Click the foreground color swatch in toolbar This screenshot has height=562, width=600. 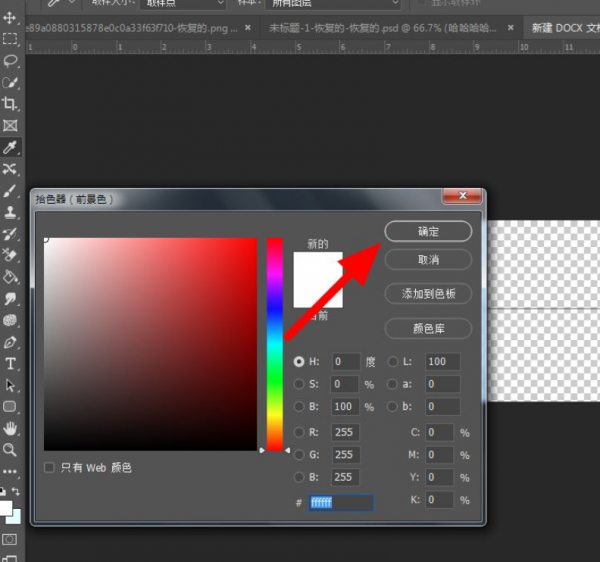[x=5, y=508]
